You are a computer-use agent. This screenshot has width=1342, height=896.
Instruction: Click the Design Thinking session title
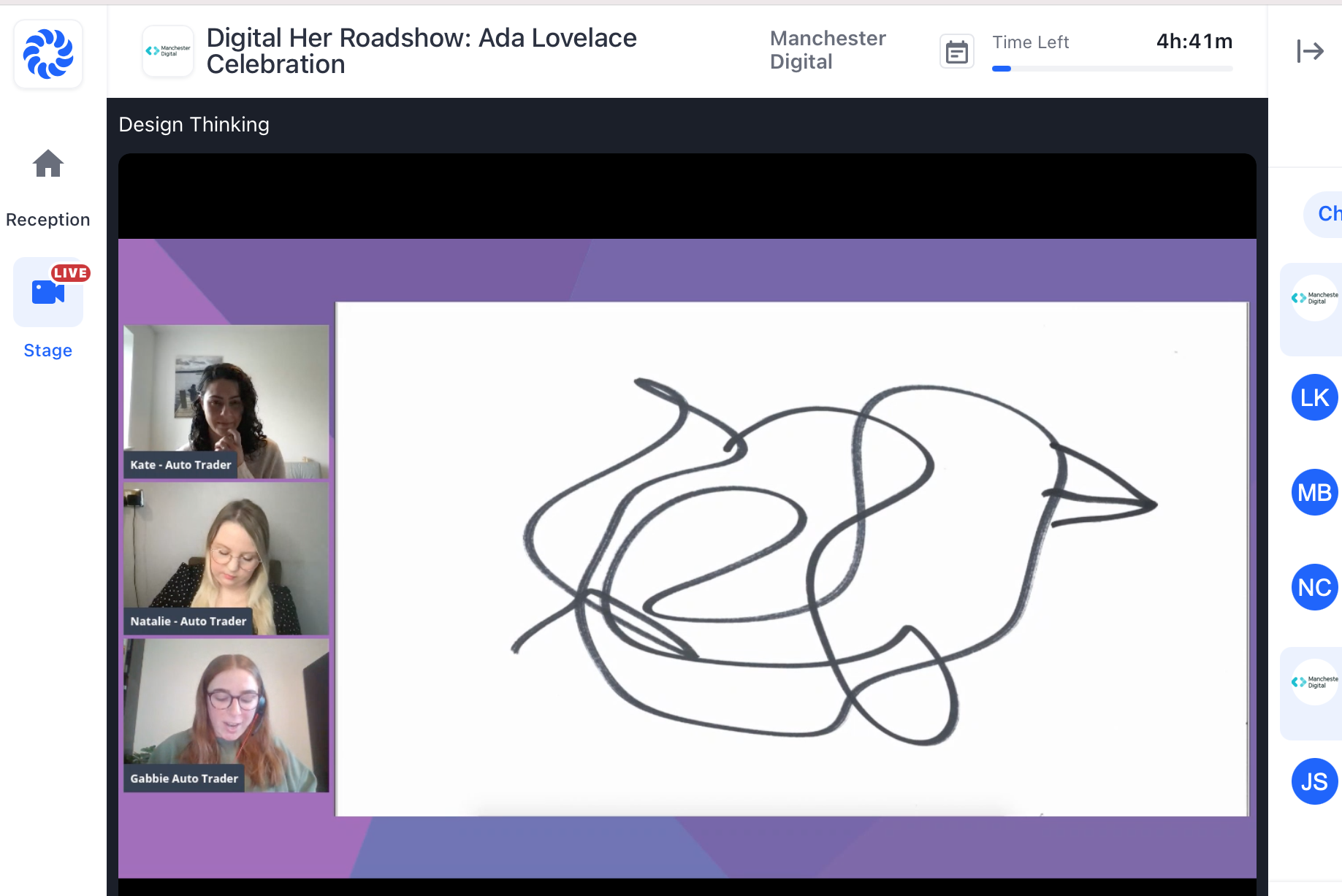click(x=194, y=125)
